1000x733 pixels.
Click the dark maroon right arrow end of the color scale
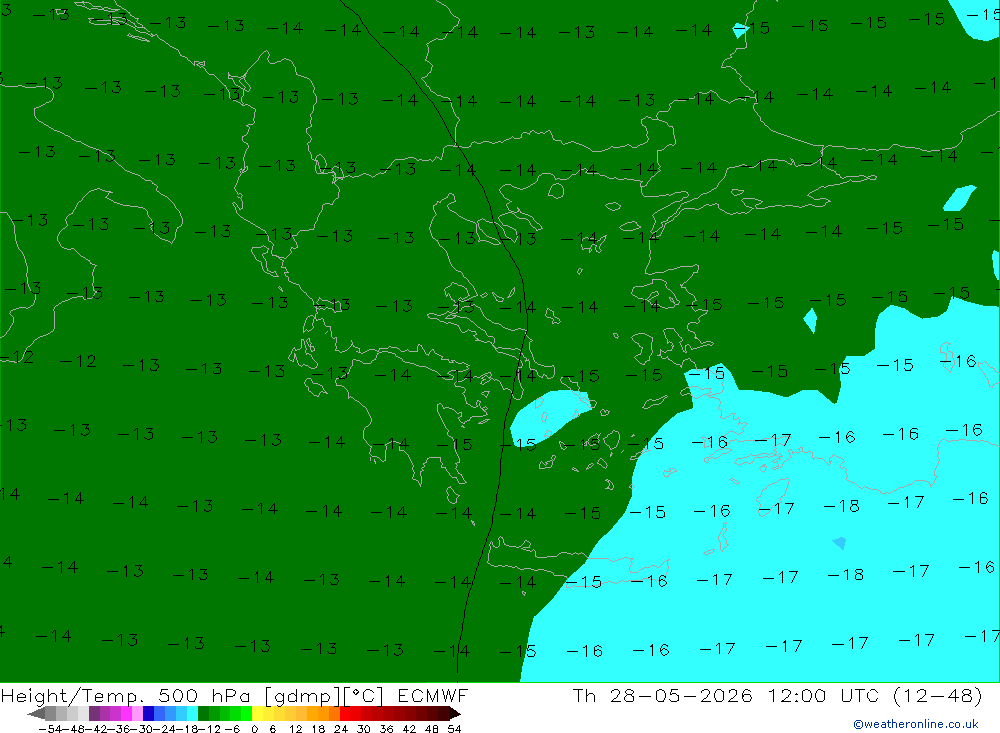point(454,713)
